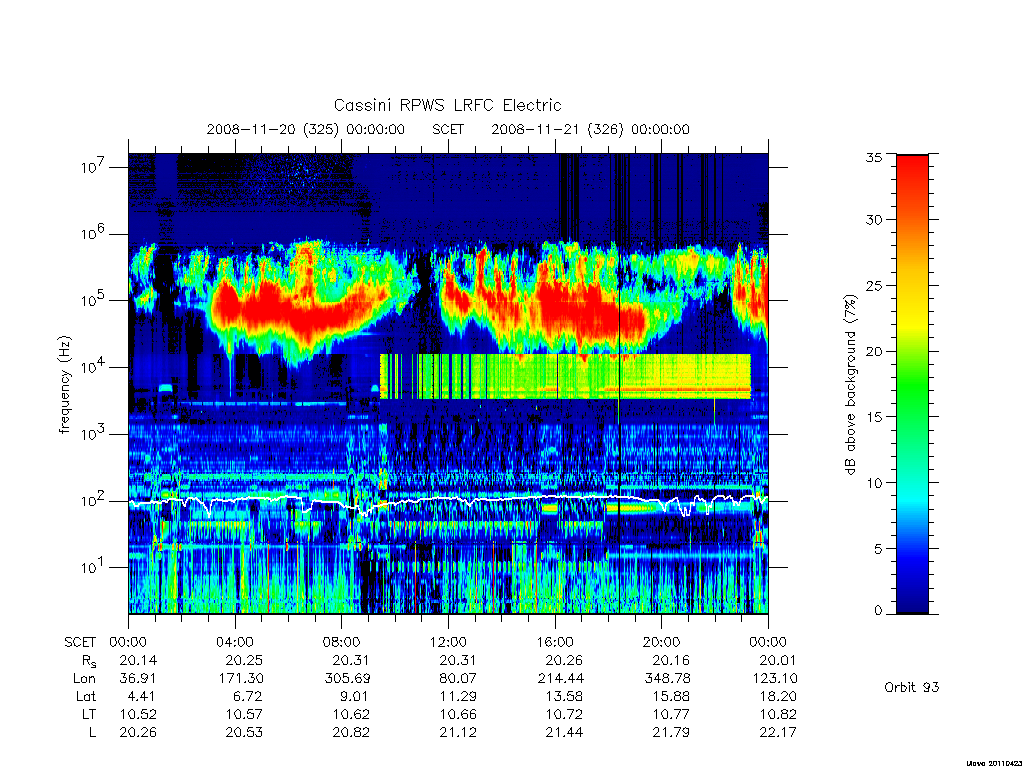Screen dimensions: 1024x768
Task: Click L-shell value '22.17'
Action: [778, 733]
